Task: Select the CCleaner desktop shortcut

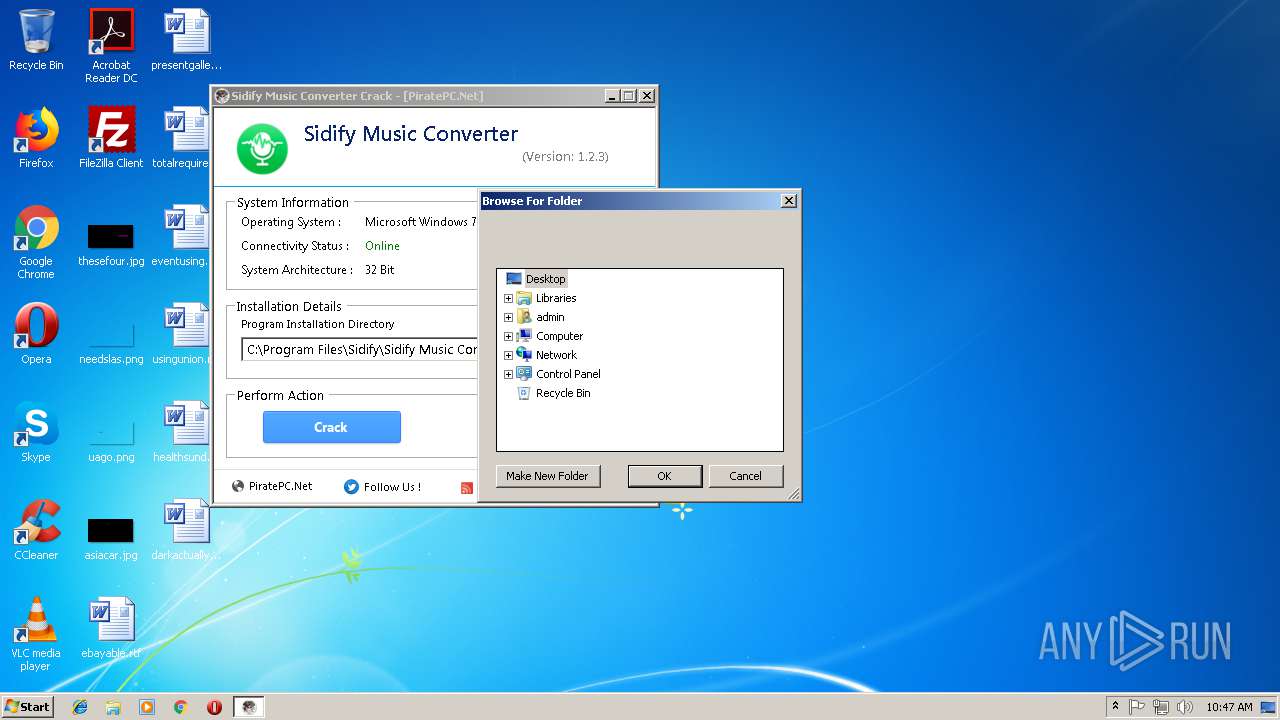Action: [x=36, y=530]
